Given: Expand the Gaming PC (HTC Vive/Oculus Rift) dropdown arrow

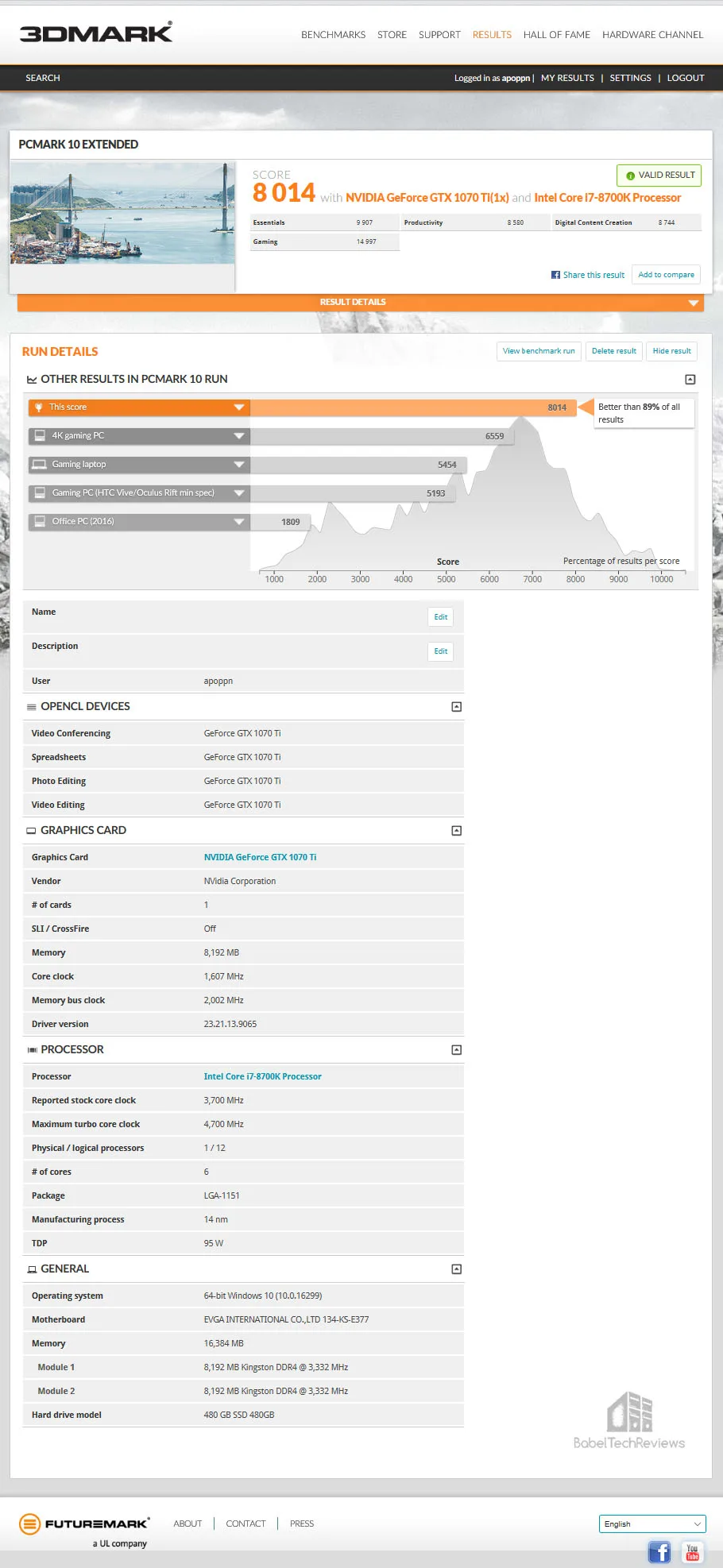Looking at the screenshot, I should point(238,493).
